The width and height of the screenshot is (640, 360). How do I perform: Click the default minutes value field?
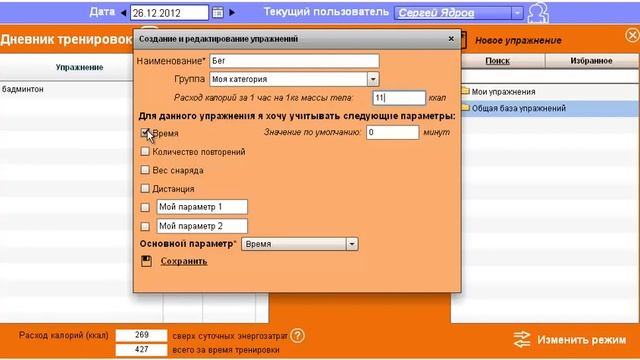click(x=393, y=132)
